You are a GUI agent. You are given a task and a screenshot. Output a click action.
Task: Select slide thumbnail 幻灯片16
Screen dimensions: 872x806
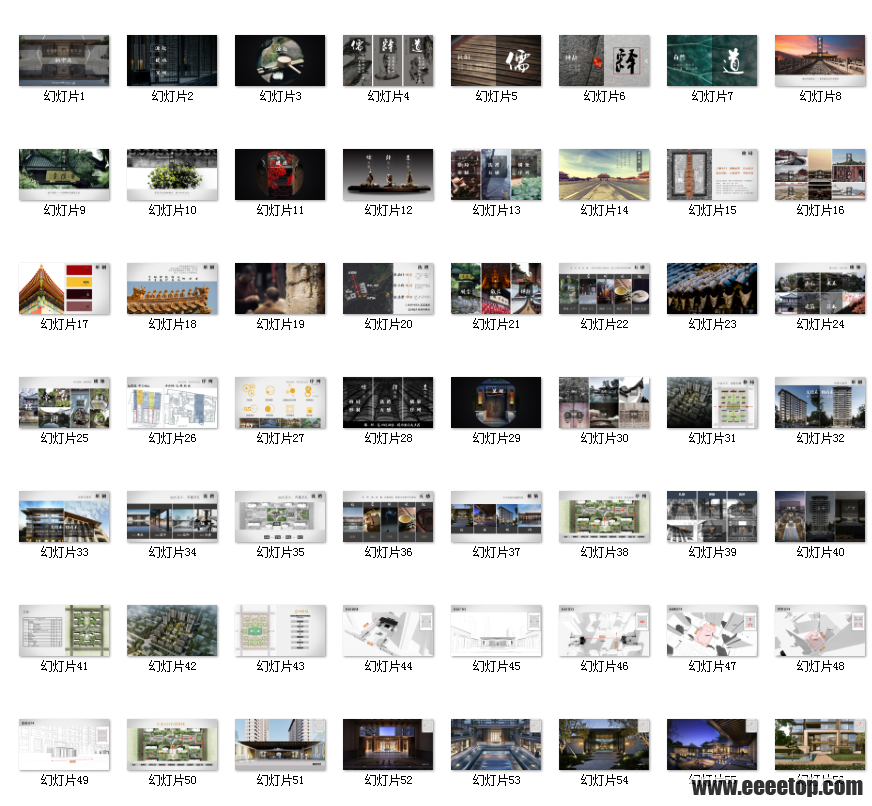[x=820, y=175]
